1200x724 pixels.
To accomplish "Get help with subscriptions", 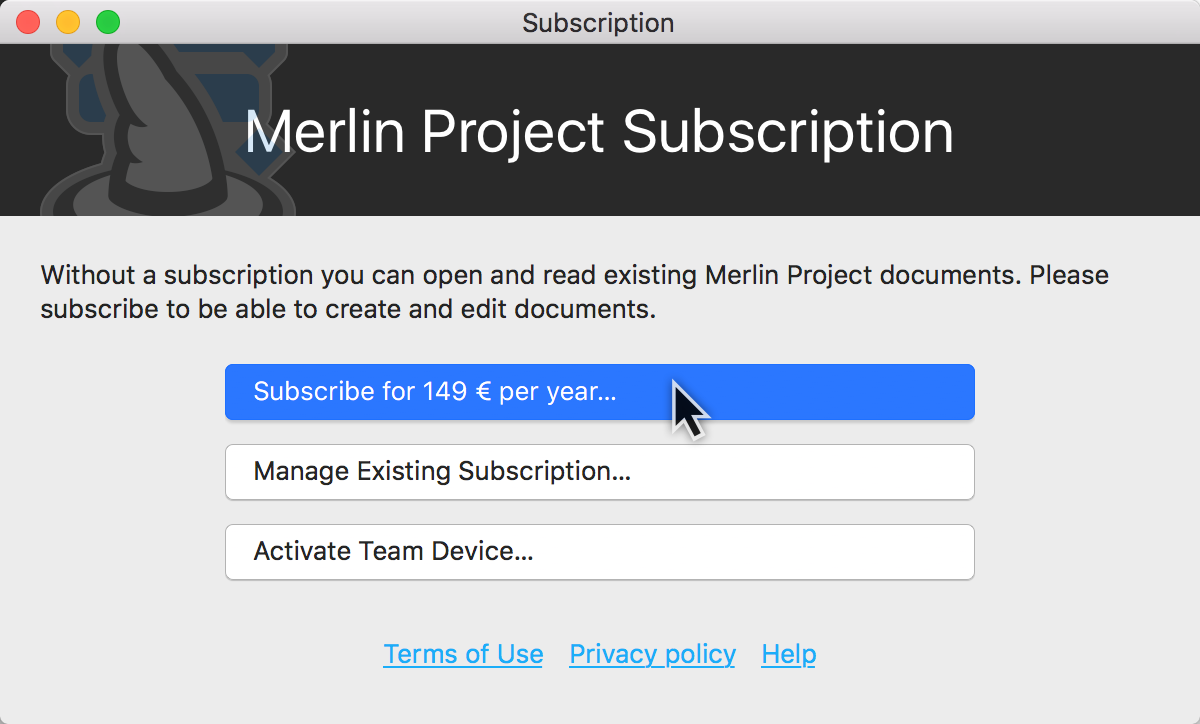I will 788,653.
